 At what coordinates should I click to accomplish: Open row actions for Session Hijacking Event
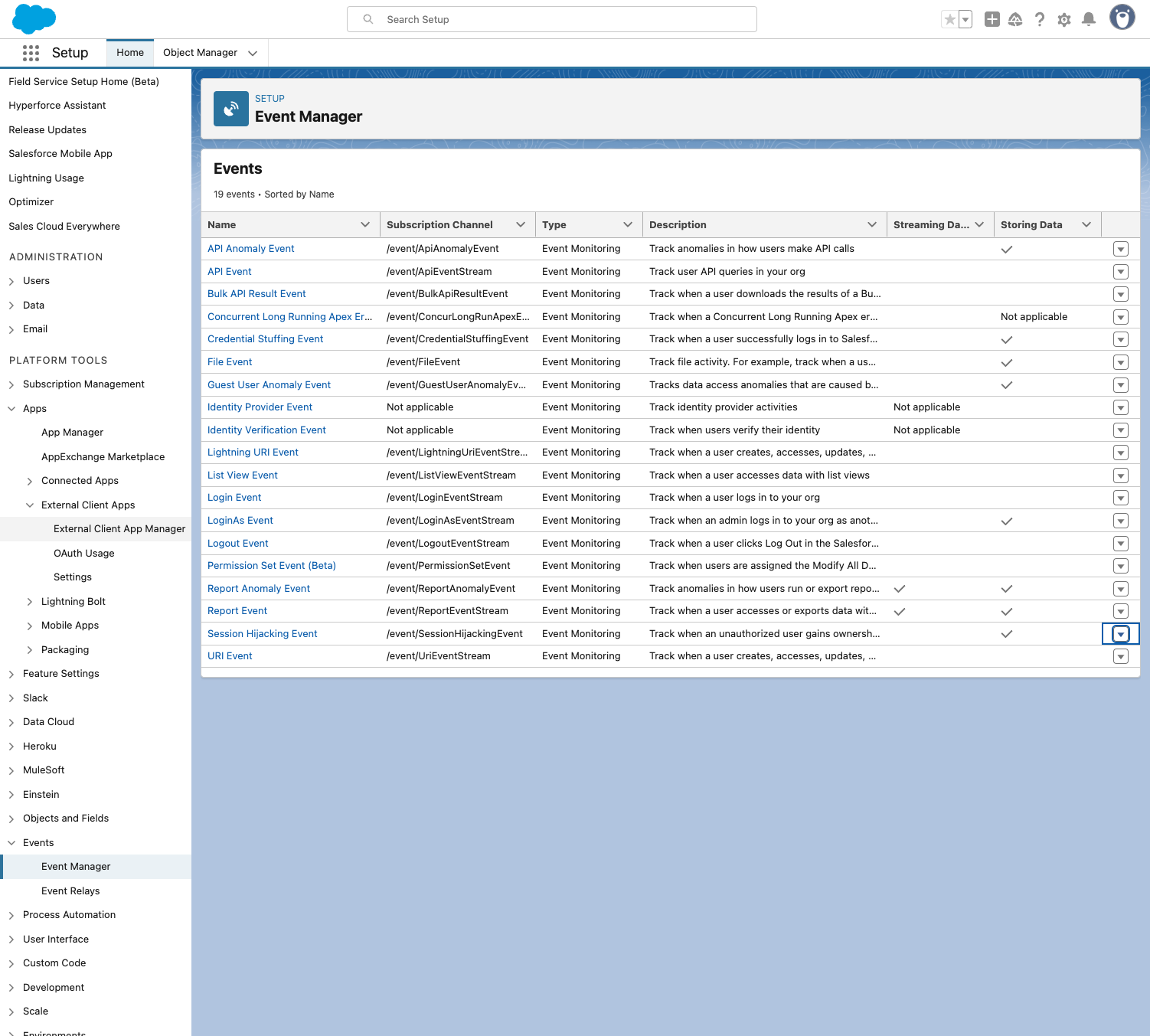tap(1120, 634)
